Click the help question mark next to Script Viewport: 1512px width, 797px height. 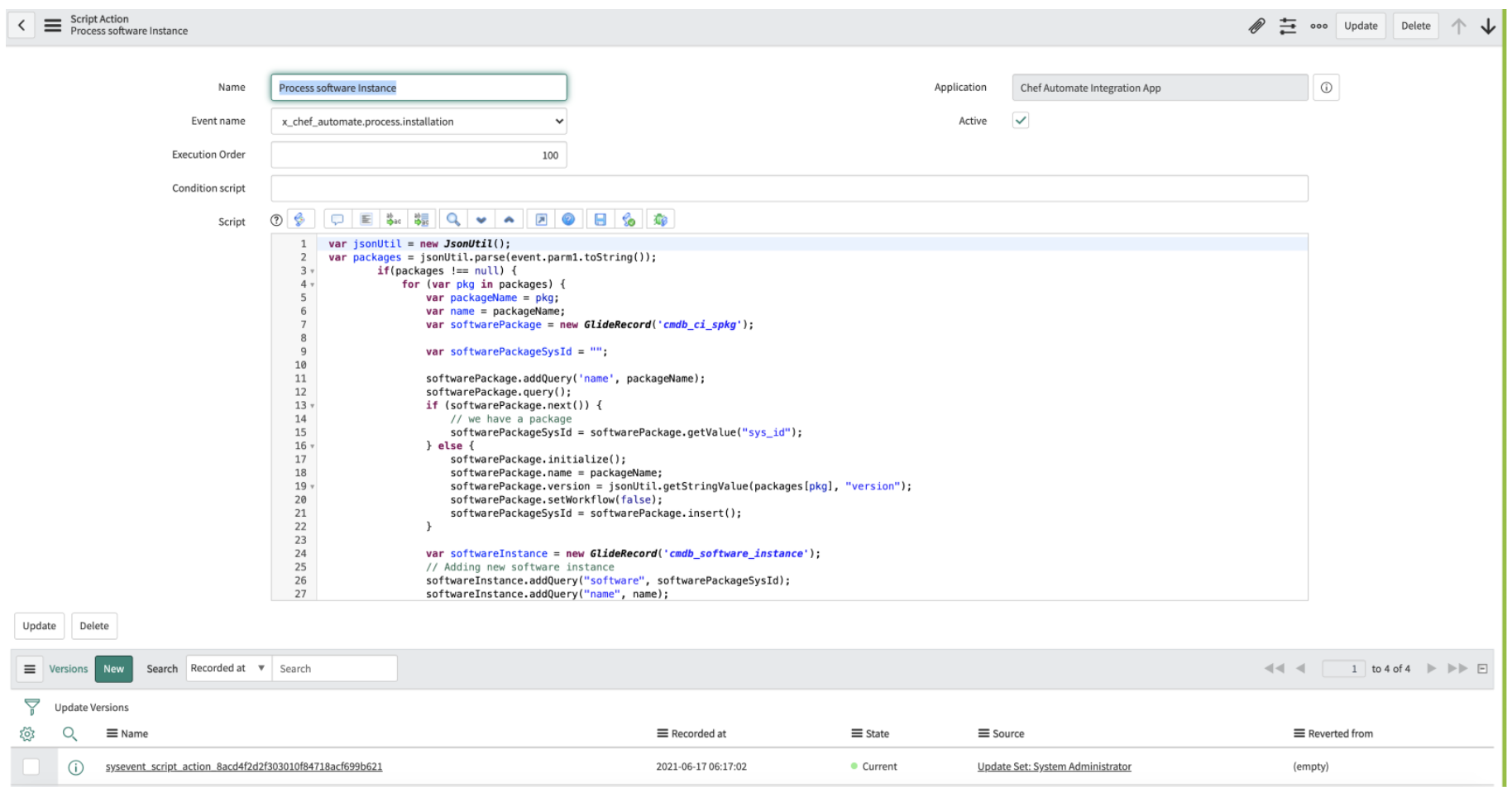coord(275,219)
